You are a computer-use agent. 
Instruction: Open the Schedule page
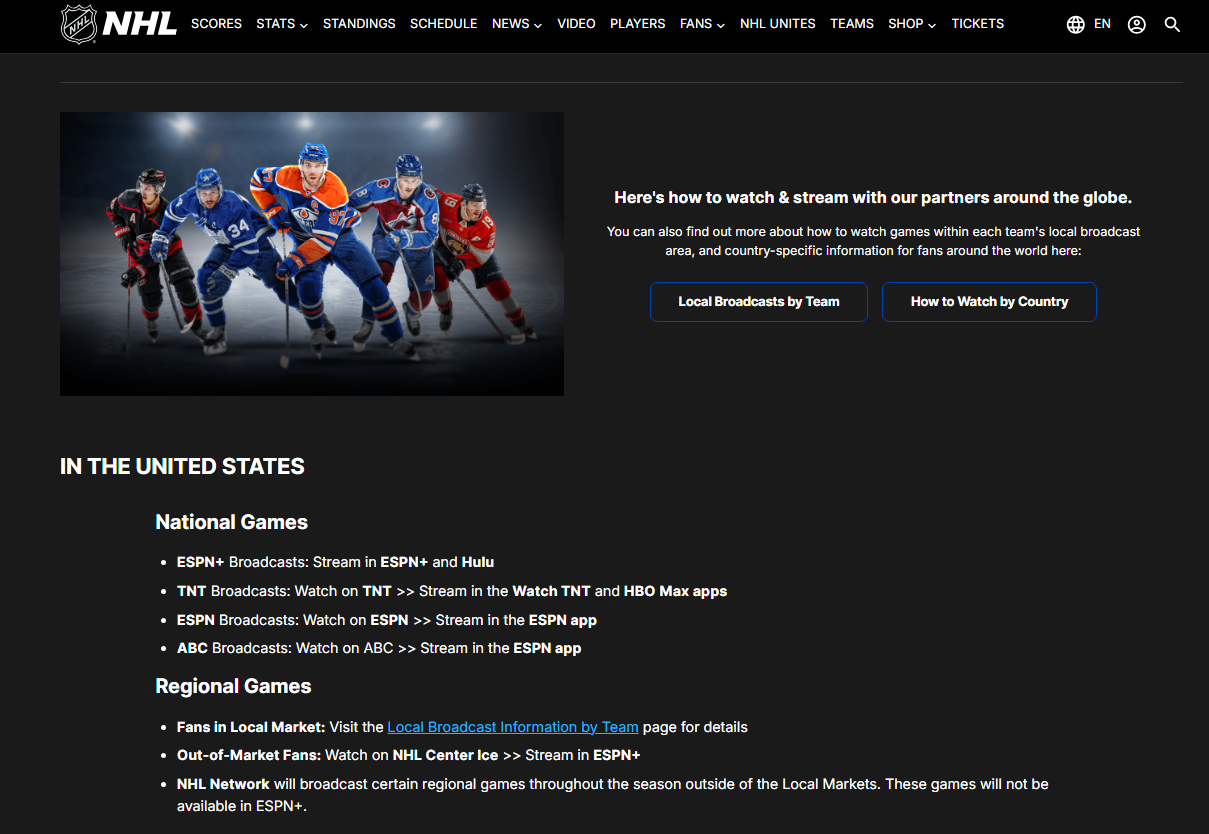444,23
